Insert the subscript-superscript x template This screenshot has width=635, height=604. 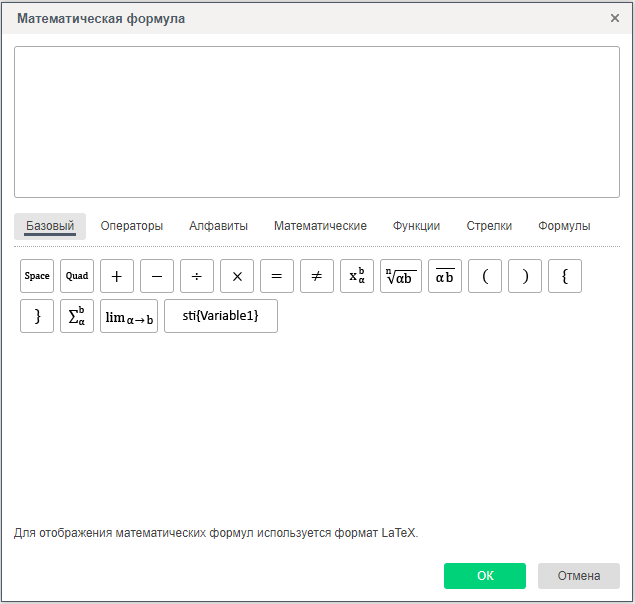pos(357,276)
